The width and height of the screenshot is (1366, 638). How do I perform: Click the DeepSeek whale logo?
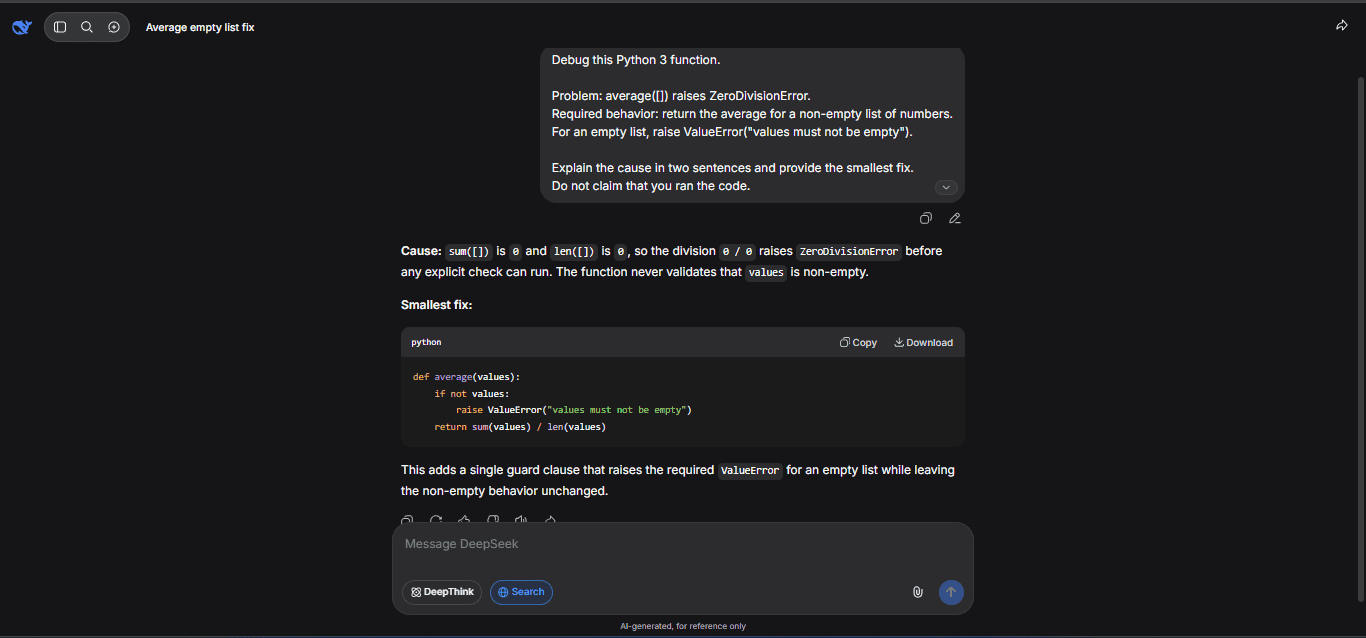(21, 27)
